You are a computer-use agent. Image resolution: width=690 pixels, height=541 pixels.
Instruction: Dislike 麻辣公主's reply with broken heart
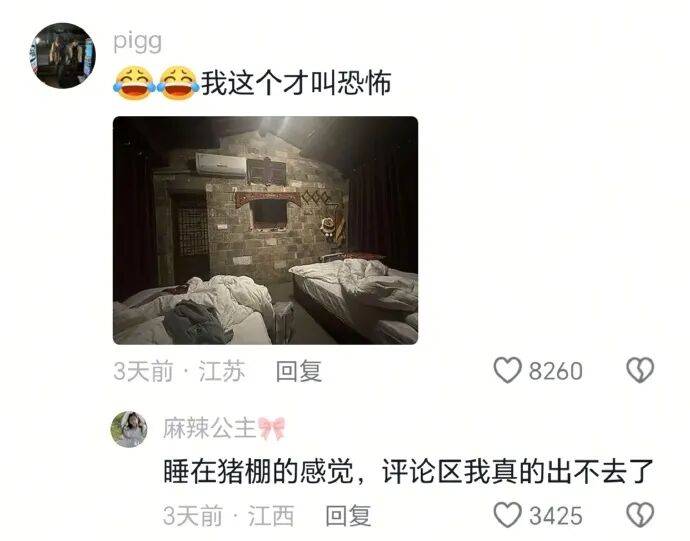click(x=640, y=515)
